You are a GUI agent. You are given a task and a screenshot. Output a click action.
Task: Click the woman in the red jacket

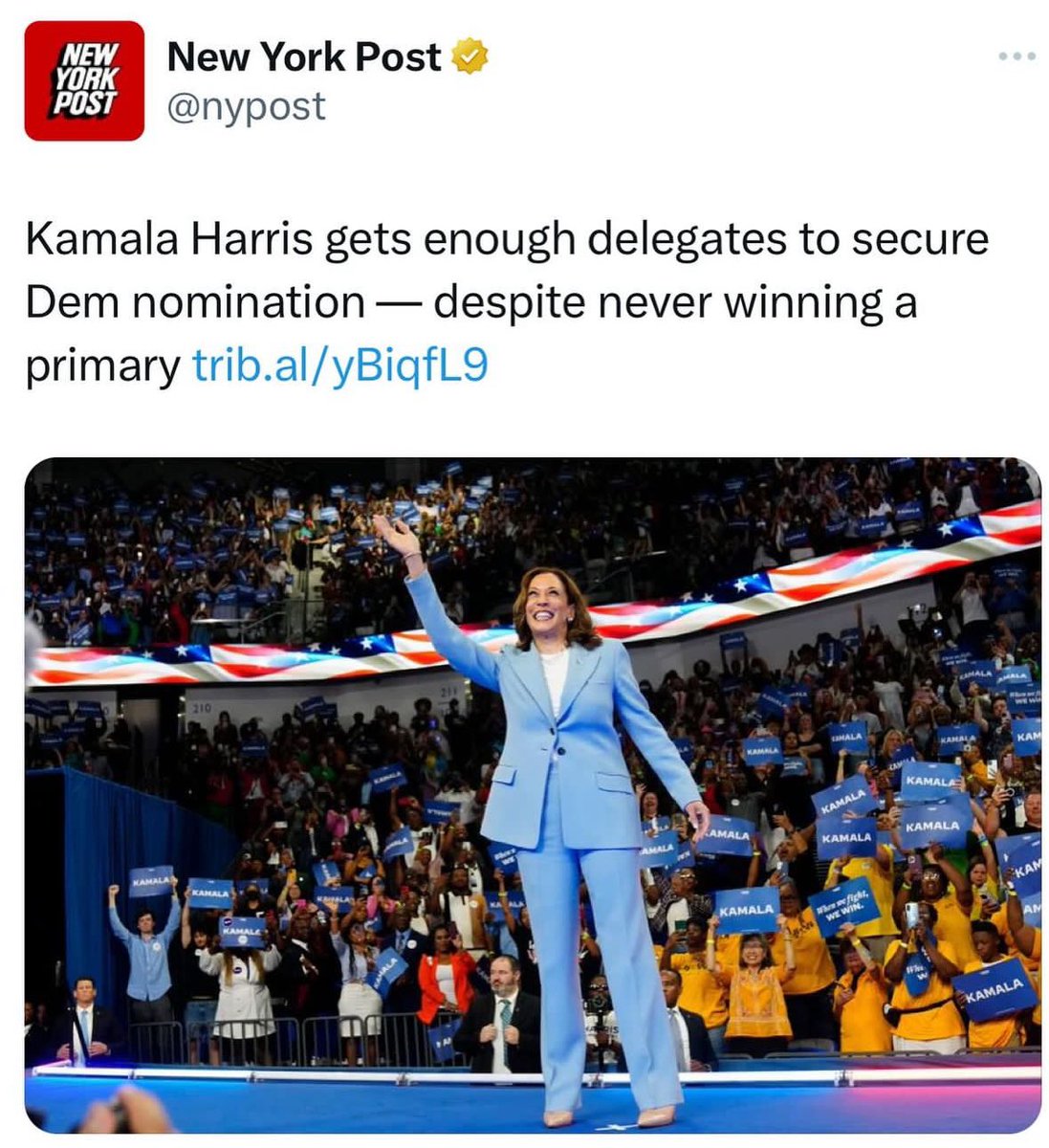tap(444, 976)
